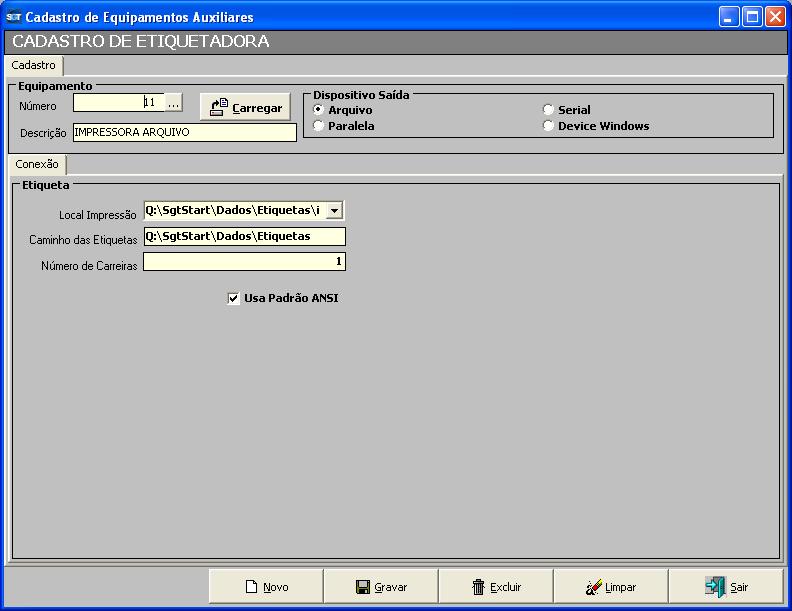Click the floppy disk icon on Gravar
Screen dimensions: 792x611
(x=363, y=587)
